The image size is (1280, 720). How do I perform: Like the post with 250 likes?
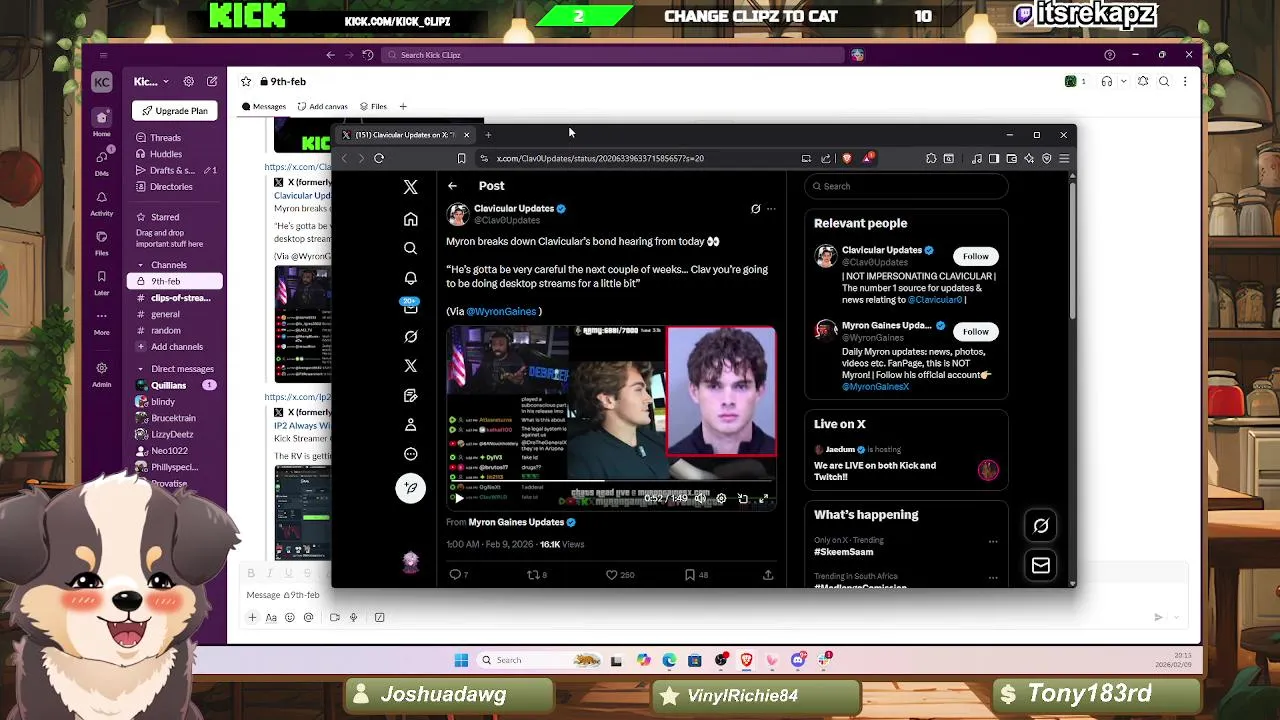(620, 575)
